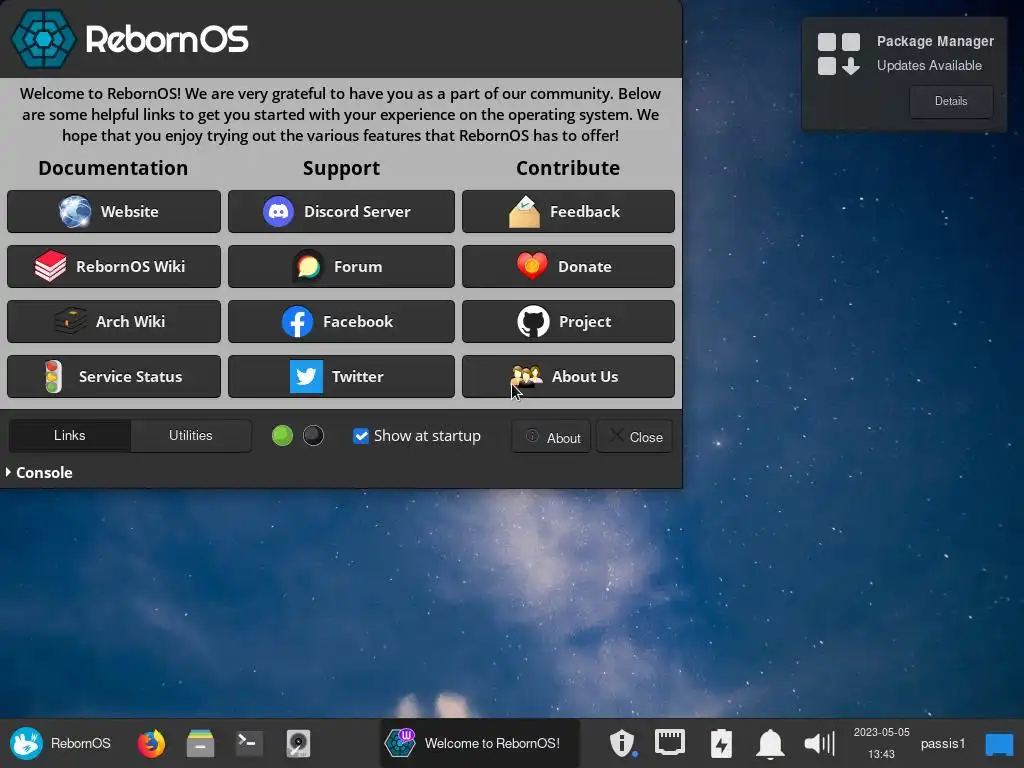Click the green indicator circle

click(282, 436)
